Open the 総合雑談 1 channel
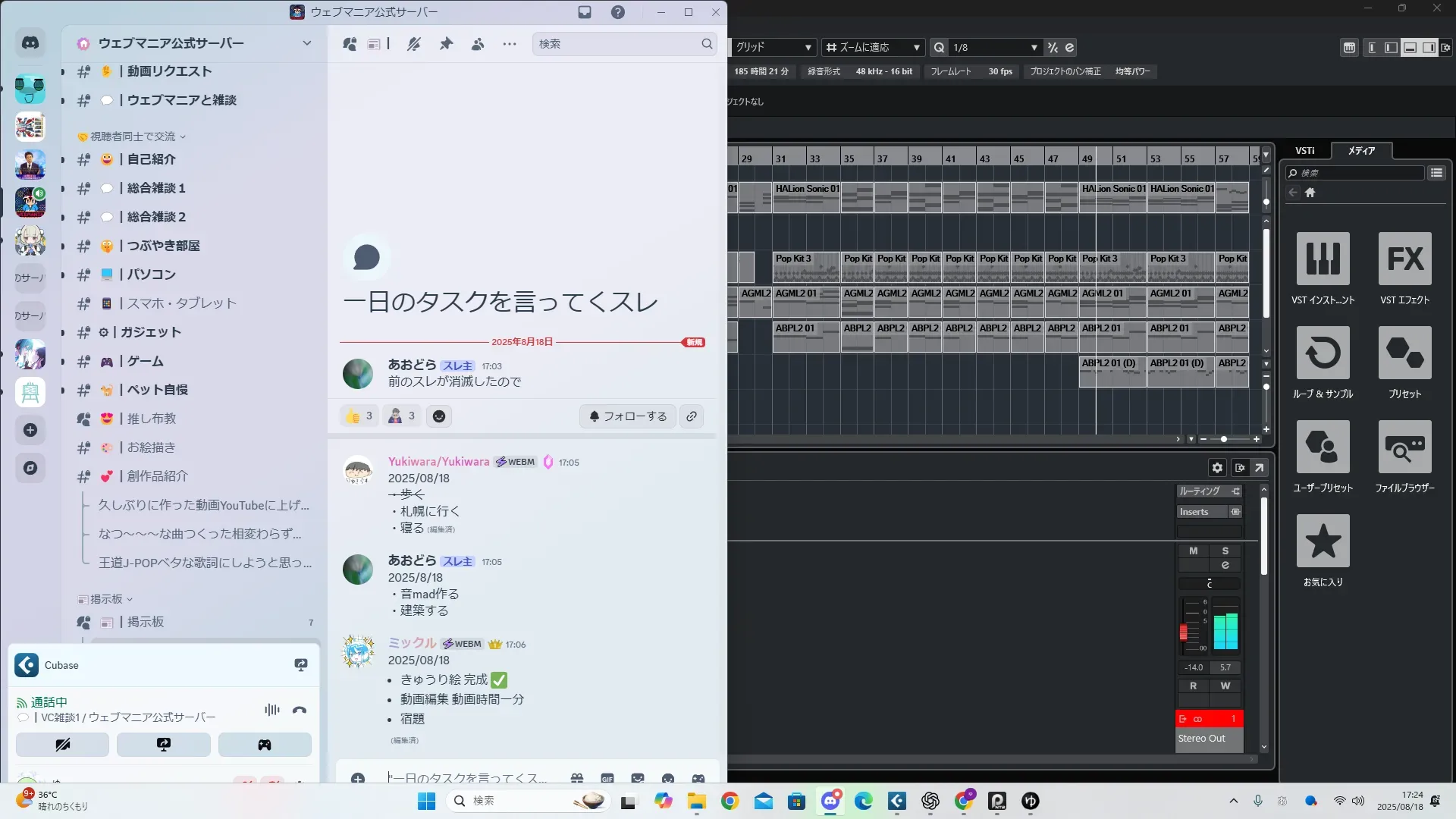This screenshot has height=819, width=1456. [156, 188]
